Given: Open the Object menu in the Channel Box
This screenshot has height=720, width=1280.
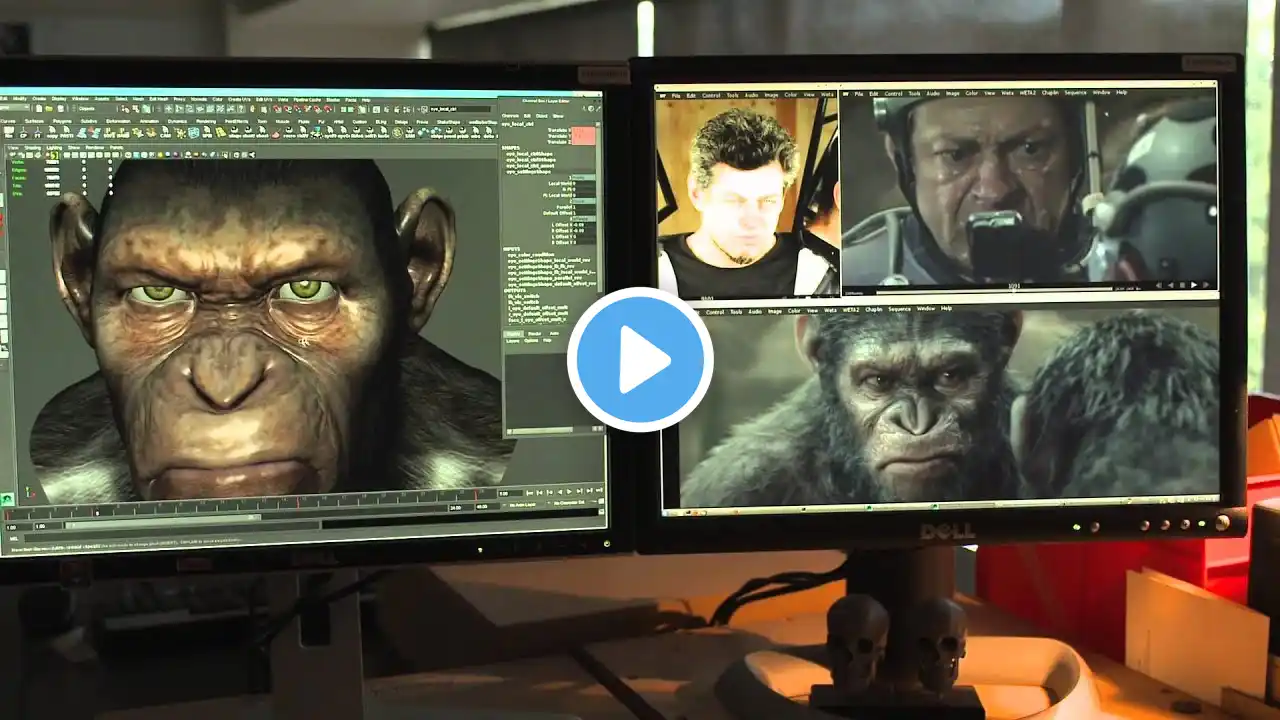Looking at the screenshot, I should (544, 115).
